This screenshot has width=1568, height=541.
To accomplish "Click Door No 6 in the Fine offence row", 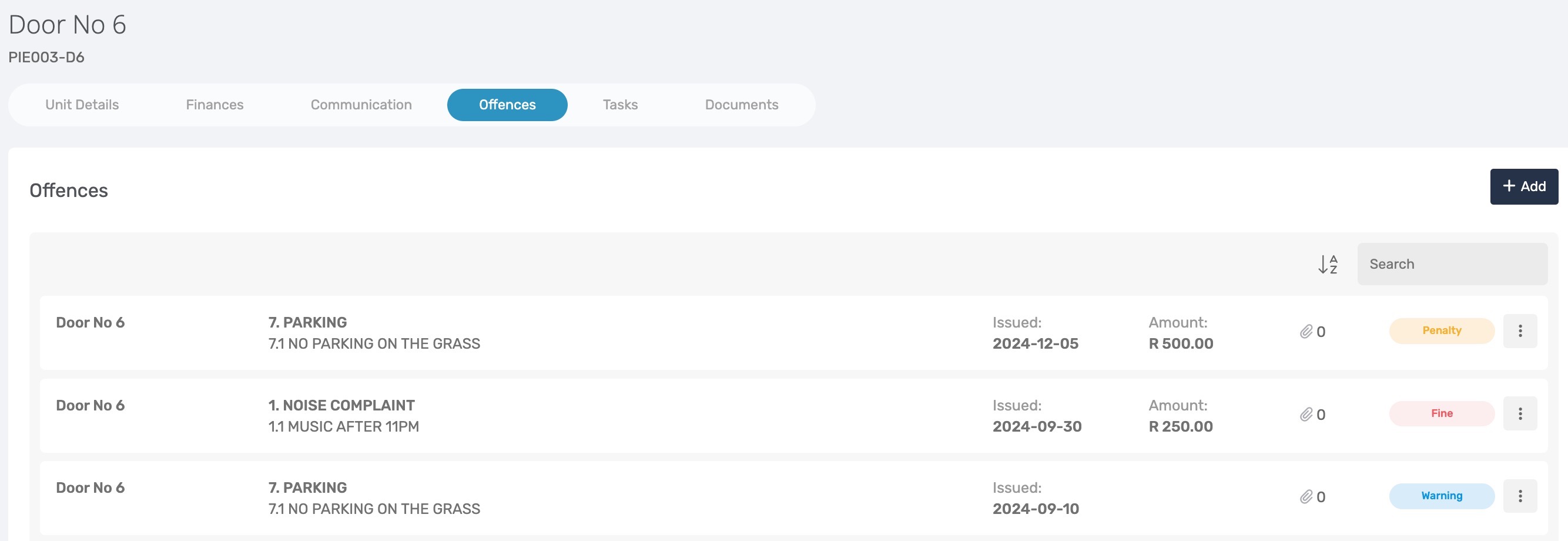I will click(90, 405).
